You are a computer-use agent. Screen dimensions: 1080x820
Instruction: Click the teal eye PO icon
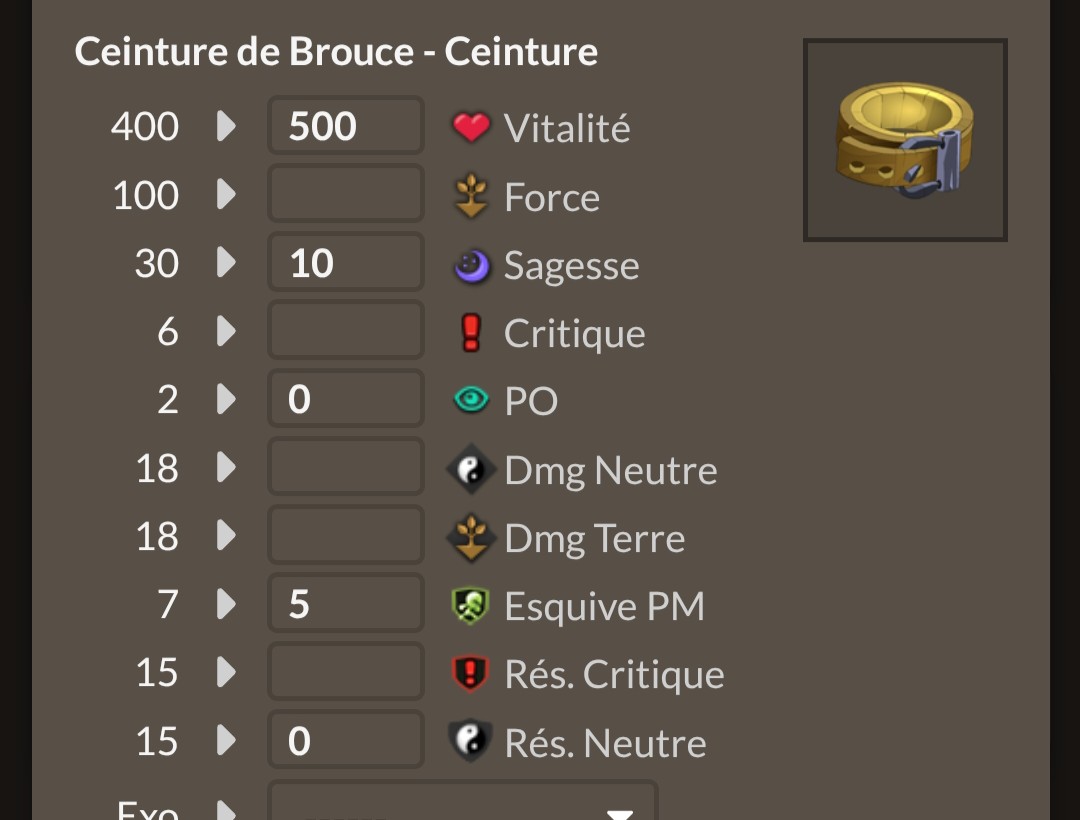471,399
